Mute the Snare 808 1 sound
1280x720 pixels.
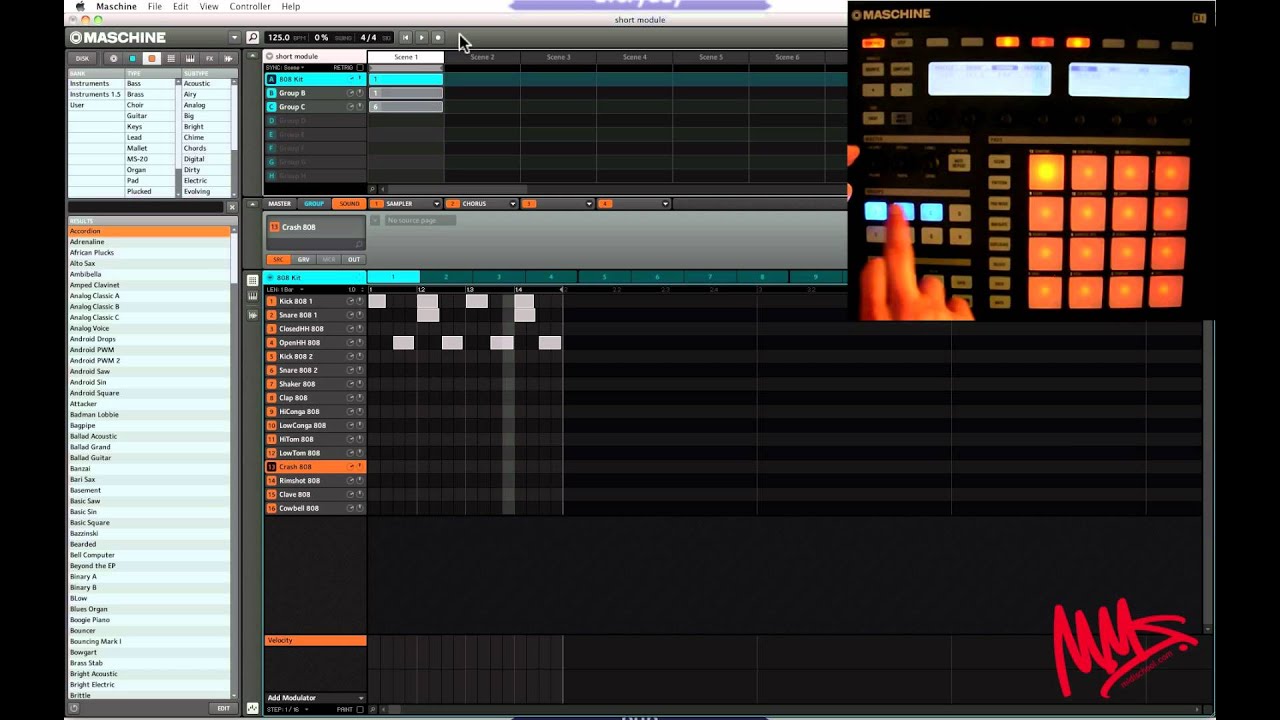click(x=351, y=315)
